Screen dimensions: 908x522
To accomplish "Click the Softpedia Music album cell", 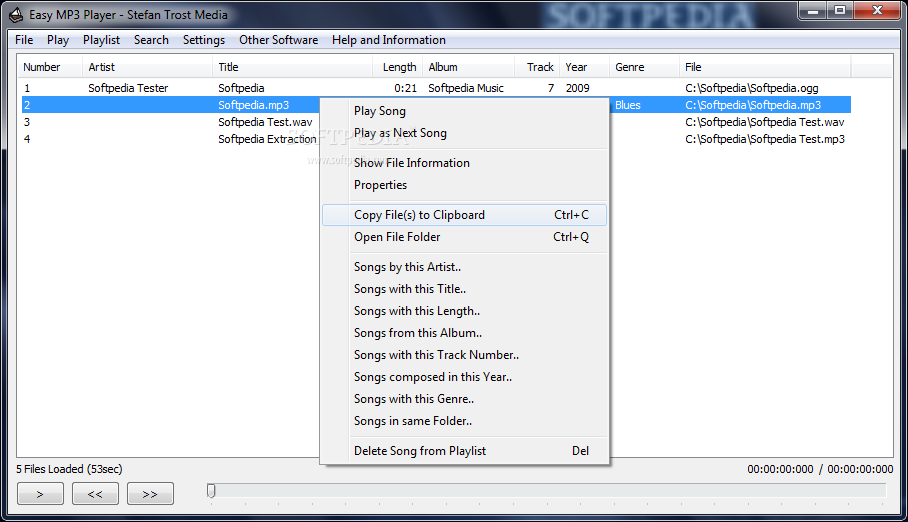I will point(466,88).
